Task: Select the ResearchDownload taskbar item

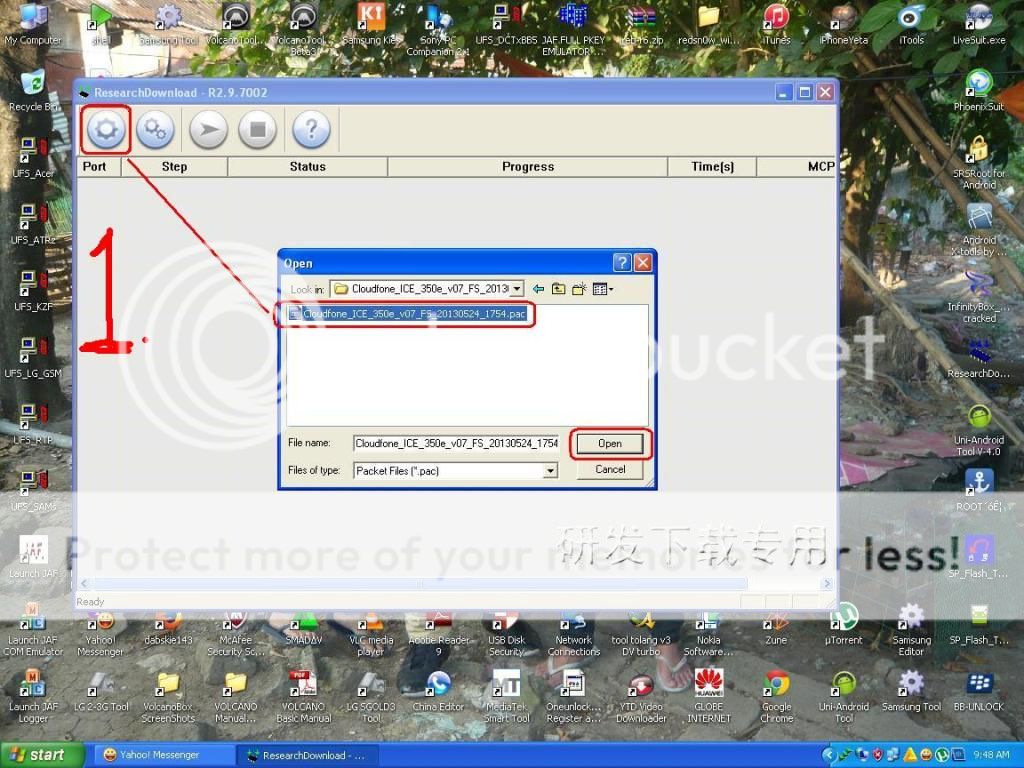Action: click(305, 755)
